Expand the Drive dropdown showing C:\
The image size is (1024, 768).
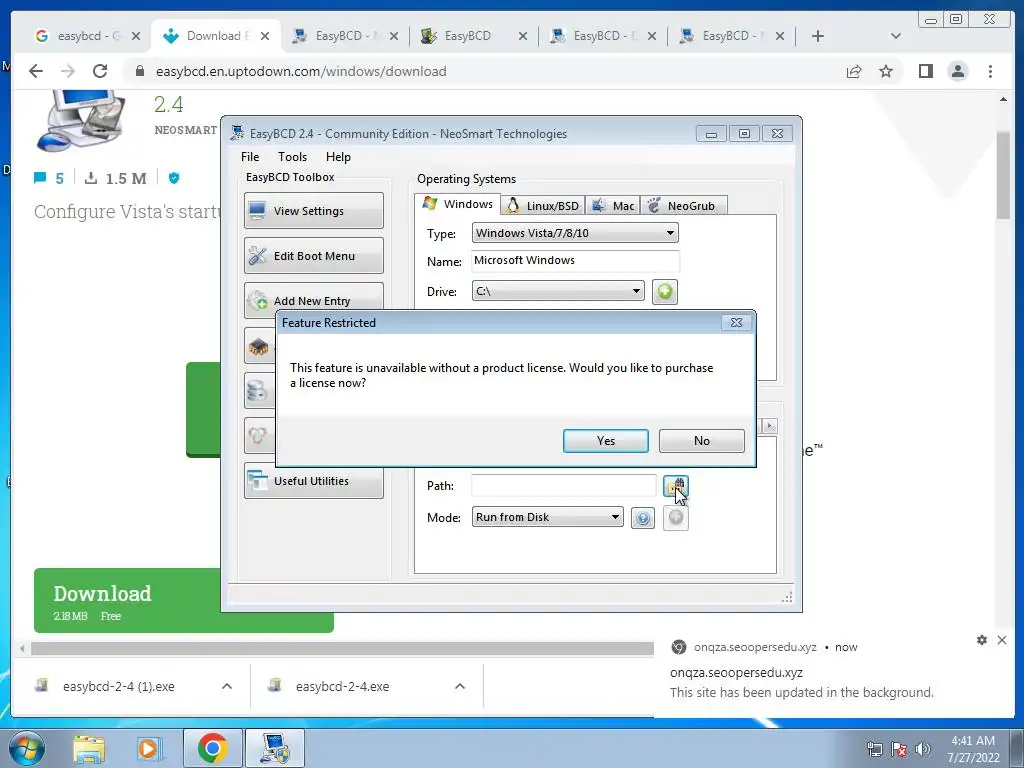(558, 291)
